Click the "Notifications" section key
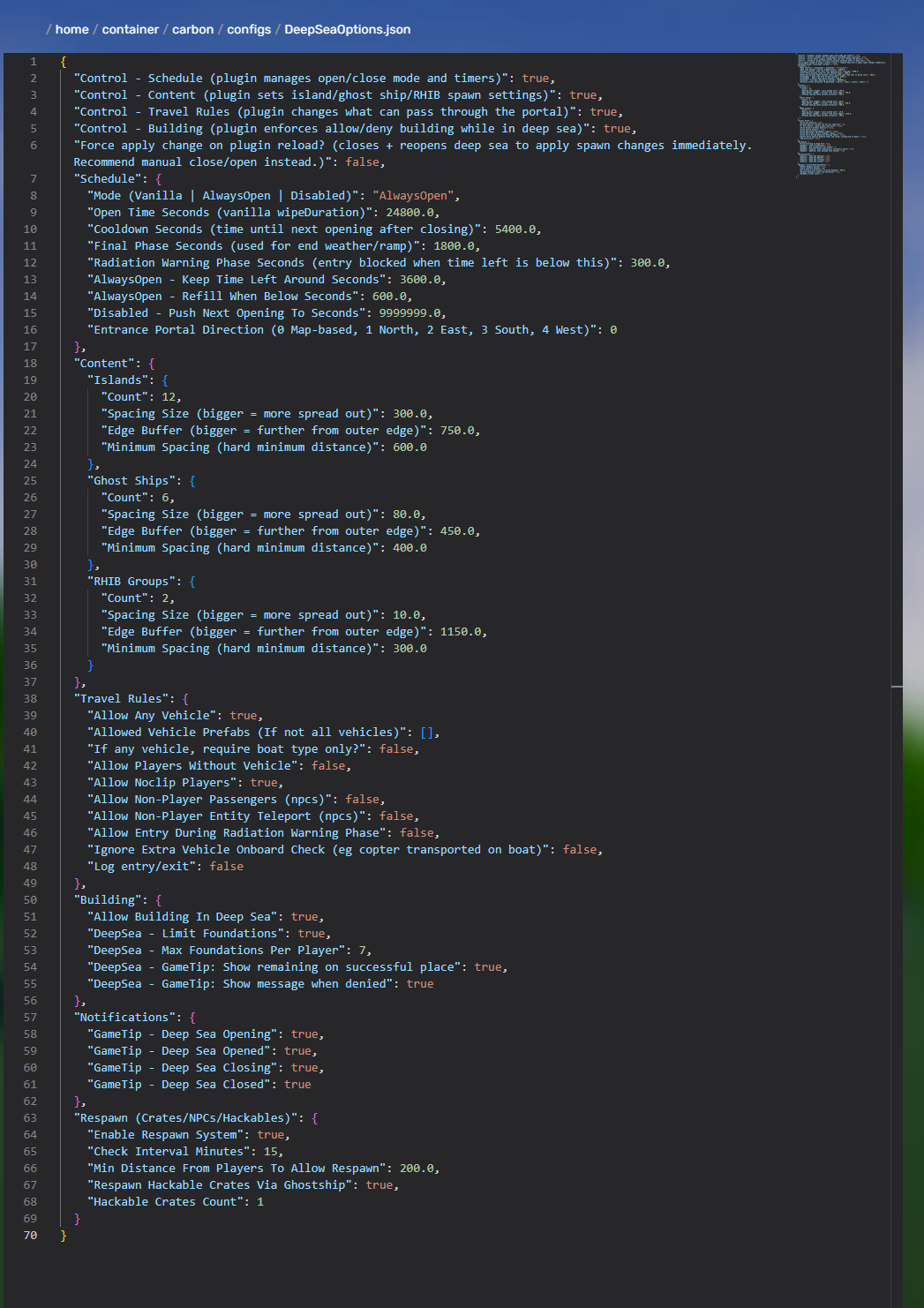 124,1018
